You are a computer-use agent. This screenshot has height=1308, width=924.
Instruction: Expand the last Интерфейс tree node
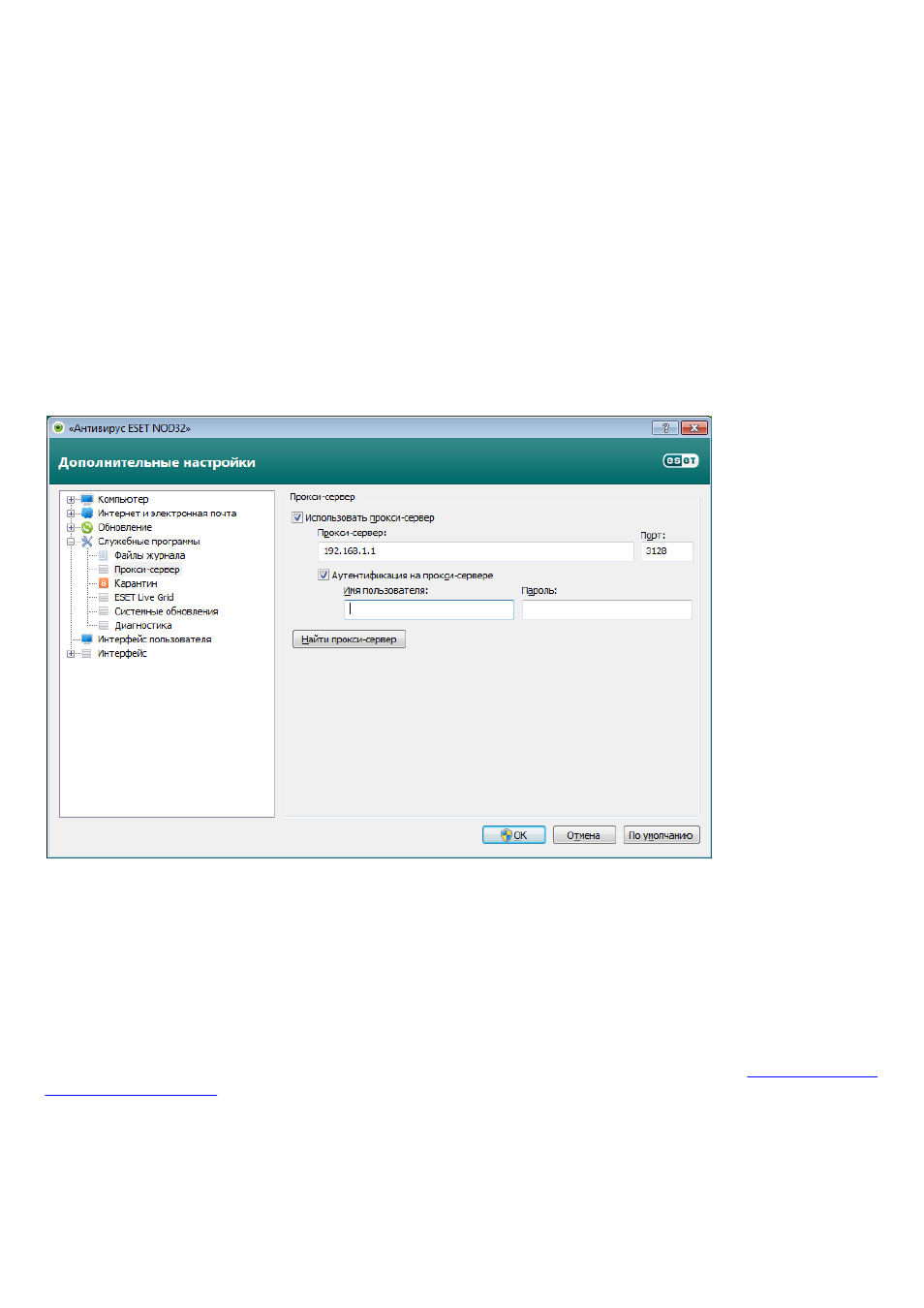71,654
